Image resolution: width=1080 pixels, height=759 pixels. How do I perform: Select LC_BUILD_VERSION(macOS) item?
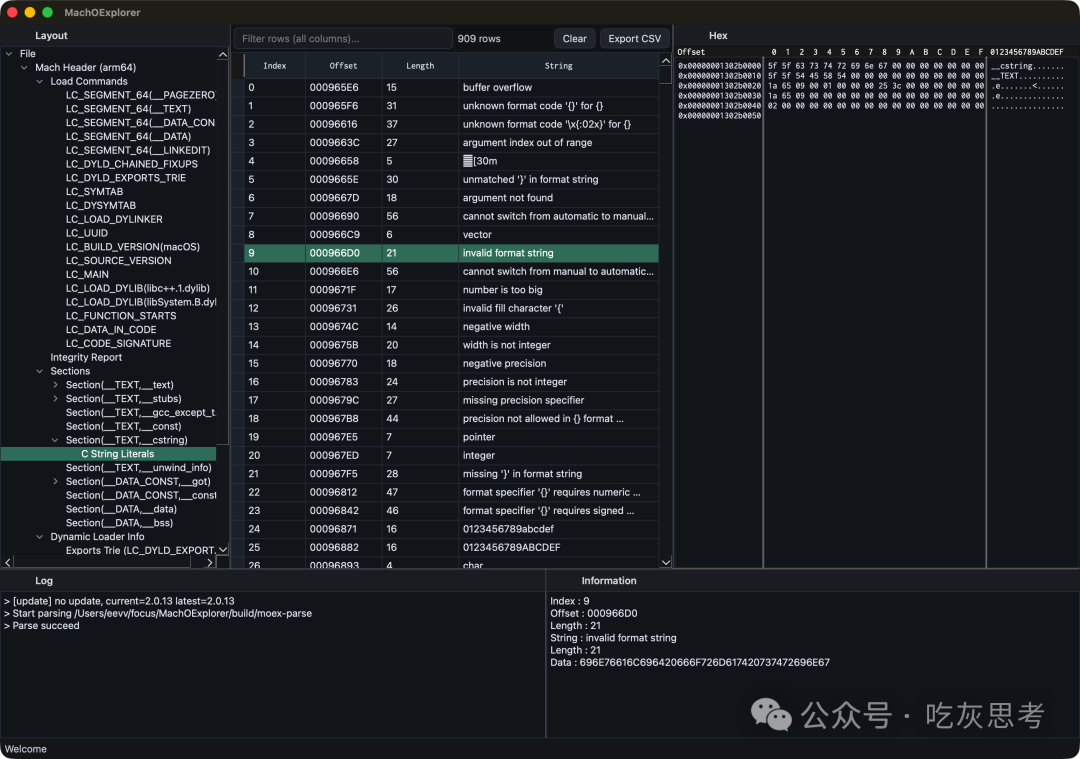click(x=133, y=247)
